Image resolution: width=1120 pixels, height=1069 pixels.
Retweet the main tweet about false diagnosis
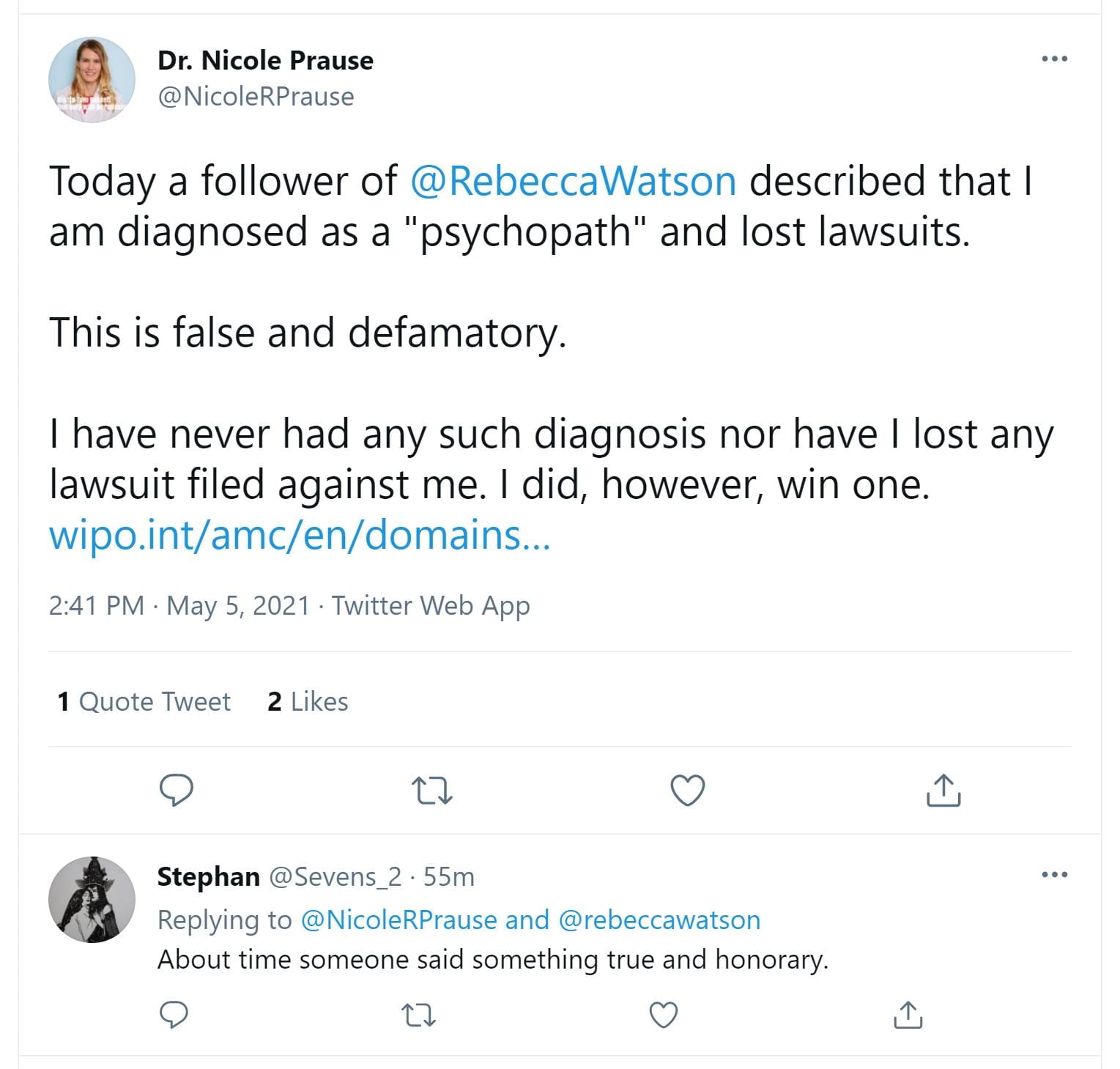(x=432, y=791)
